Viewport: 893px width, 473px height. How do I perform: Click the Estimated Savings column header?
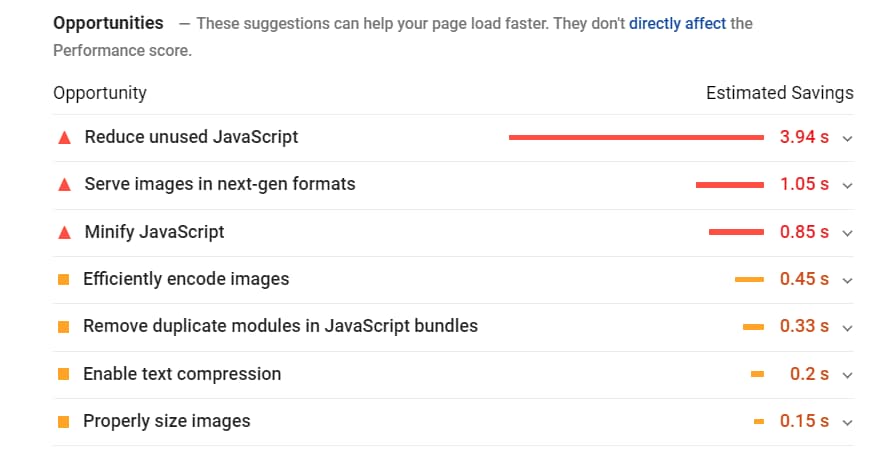point(780,93)
